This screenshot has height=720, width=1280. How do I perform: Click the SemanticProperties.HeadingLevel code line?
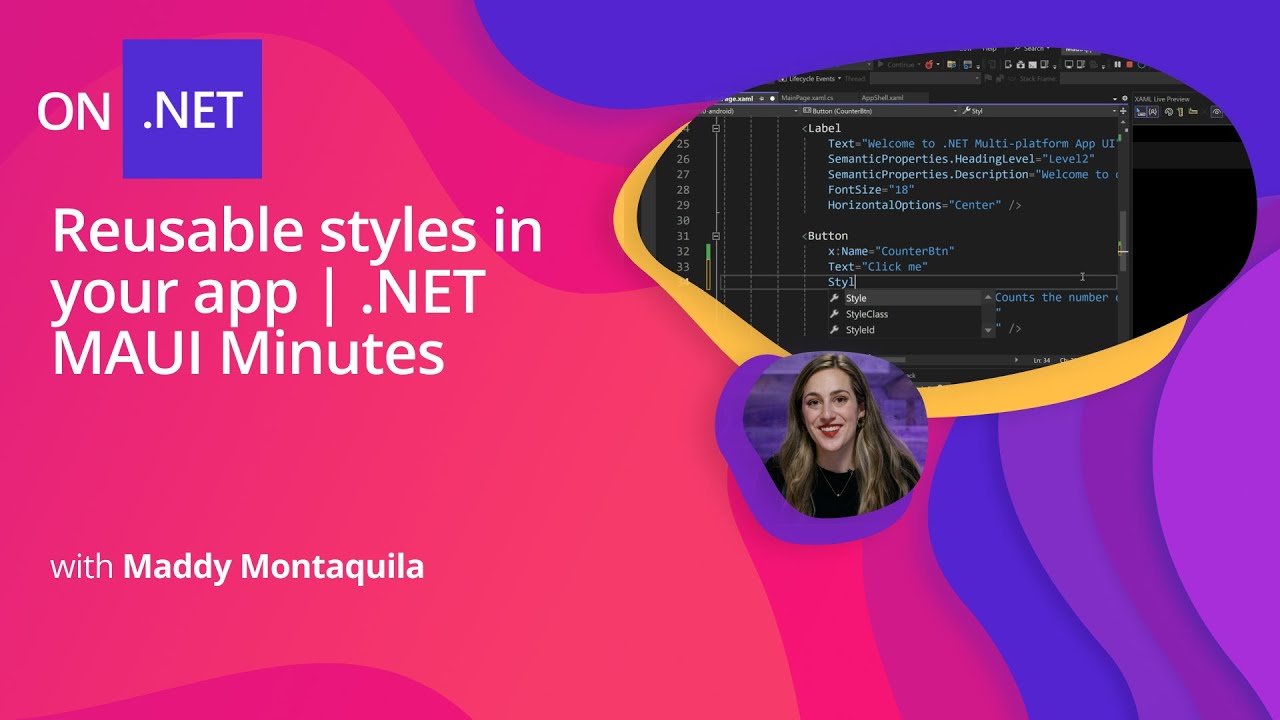pos(961,159)
